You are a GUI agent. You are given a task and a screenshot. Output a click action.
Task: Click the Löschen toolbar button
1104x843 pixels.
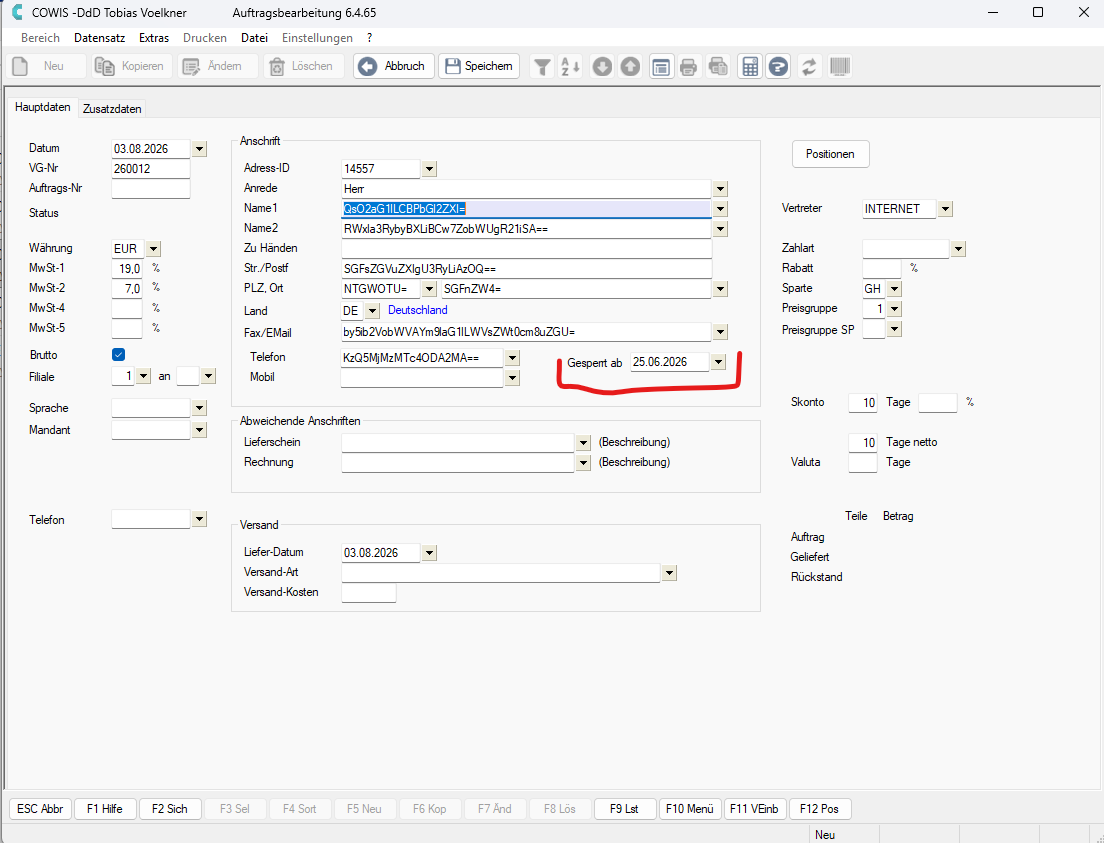click(x=304, y=66)
